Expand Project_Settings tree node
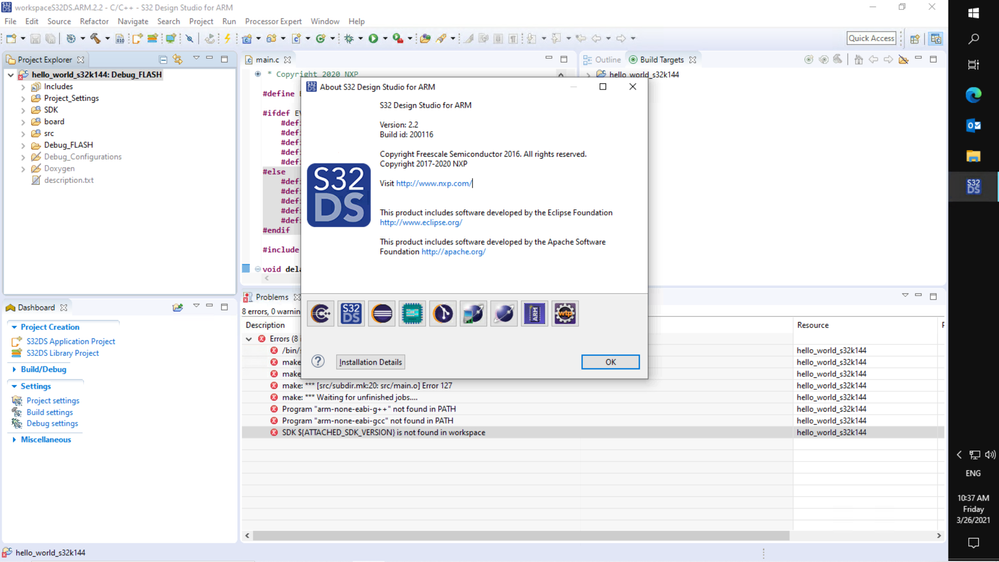The height and width of the screenshot is (562, 999). [23, 98]
